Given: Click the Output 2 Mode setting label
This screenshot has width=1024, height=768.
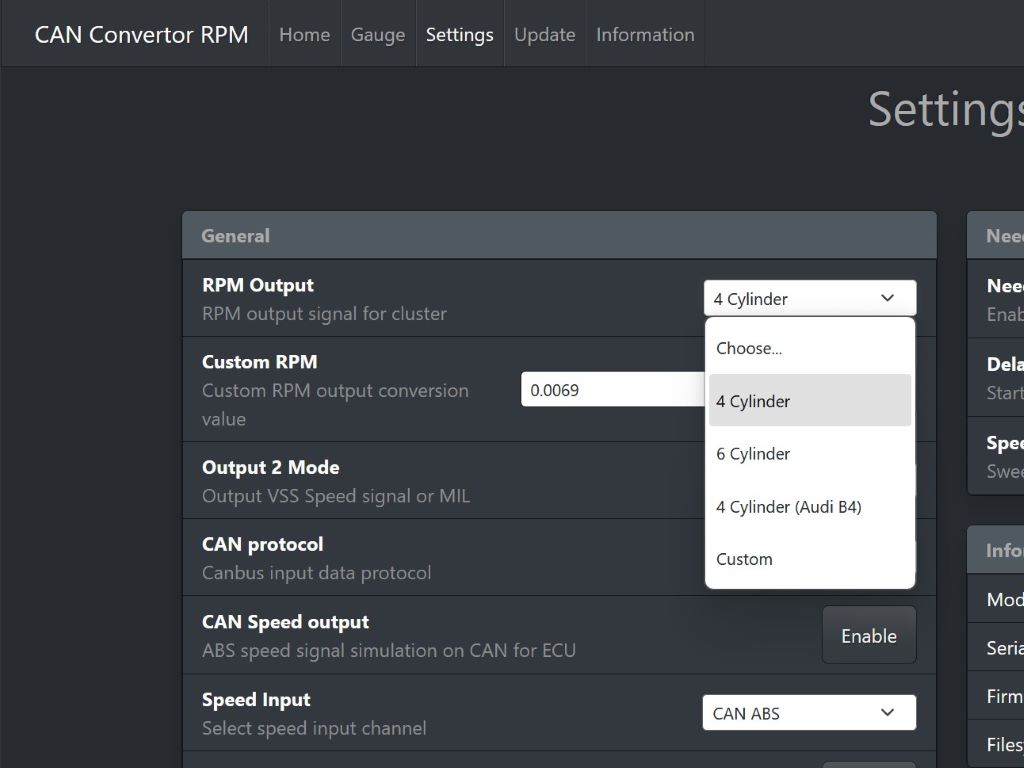Looking at the screenshot, I should [x=270, y=468].
